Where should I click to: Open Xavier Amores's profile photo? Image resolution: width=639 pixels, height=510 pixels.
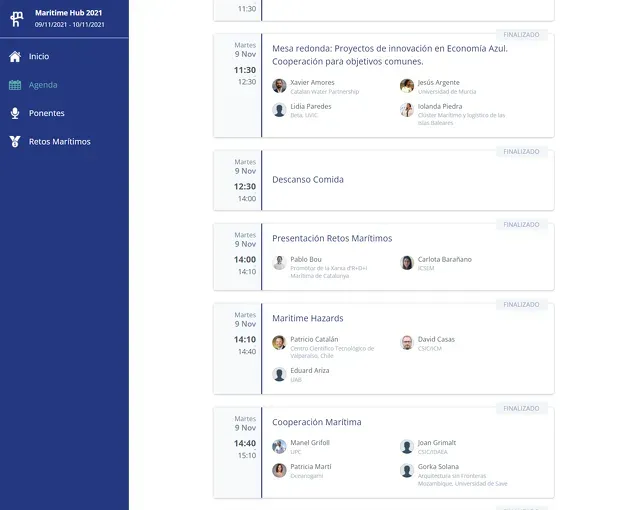tap(279, 86)
